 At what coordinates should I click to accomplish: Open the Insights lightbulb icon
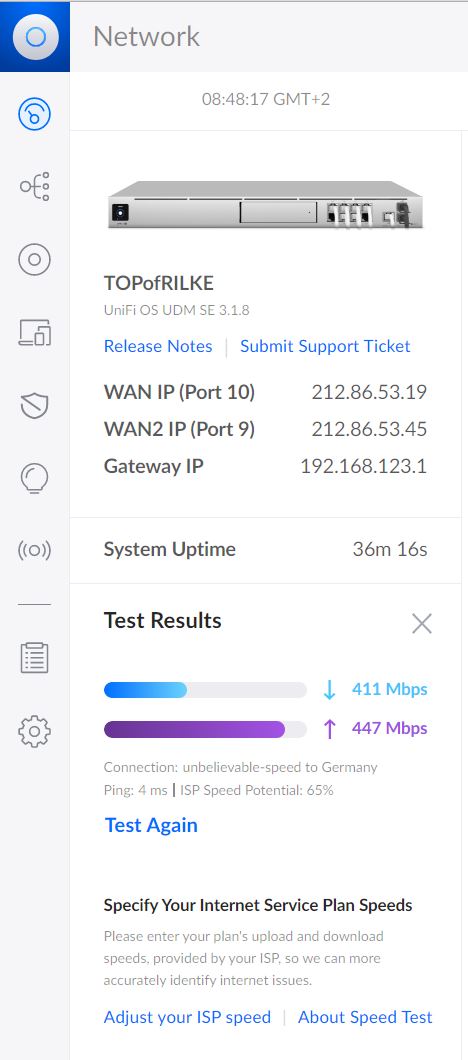34,479
